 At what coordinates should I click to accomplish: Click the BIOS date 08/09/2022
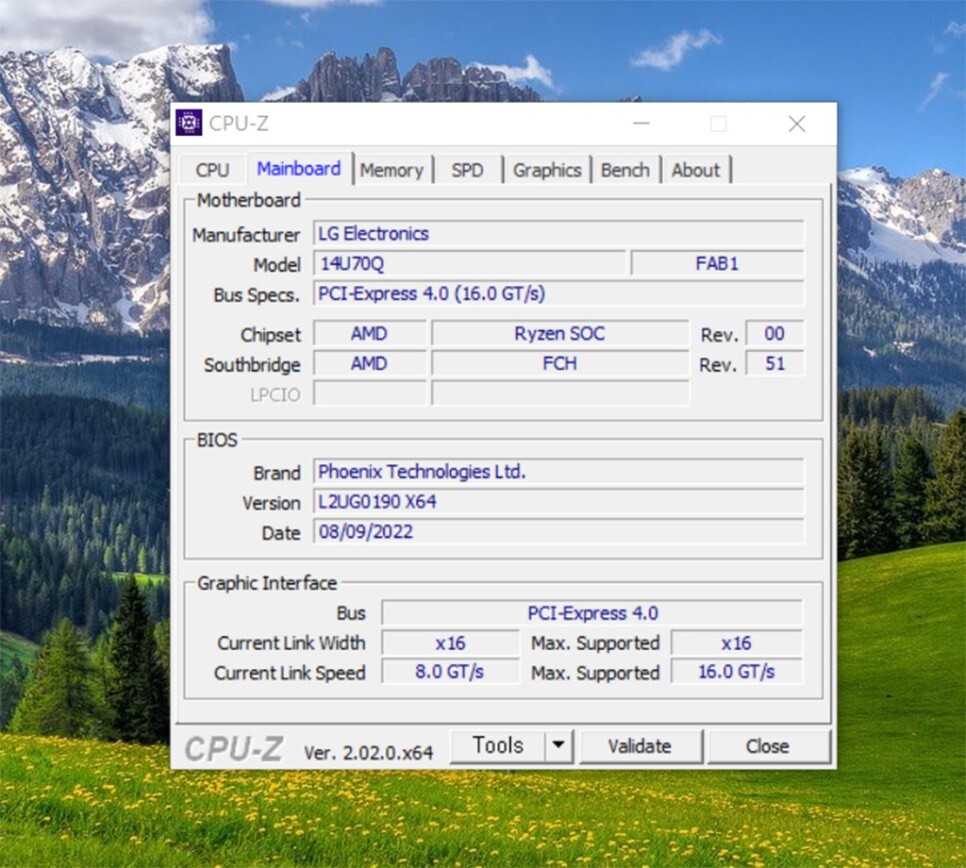559,532
